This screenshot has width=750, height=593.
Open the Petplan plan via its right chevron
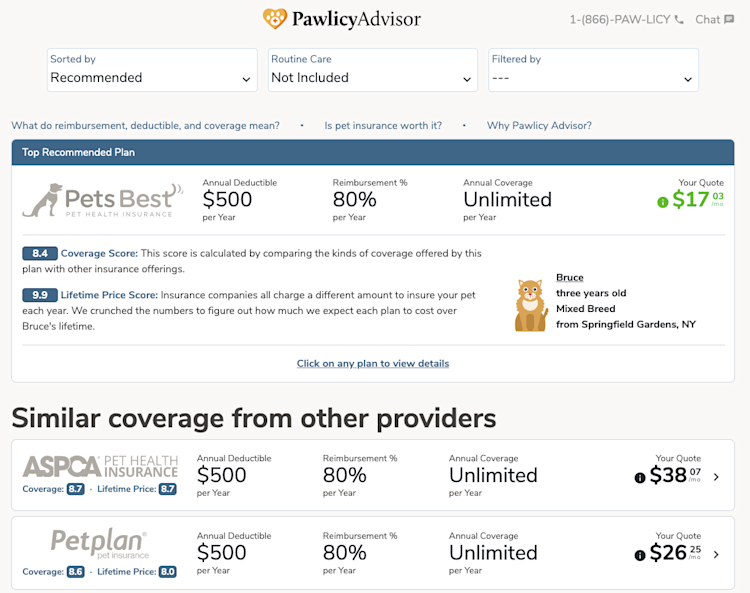click(716, 554)
